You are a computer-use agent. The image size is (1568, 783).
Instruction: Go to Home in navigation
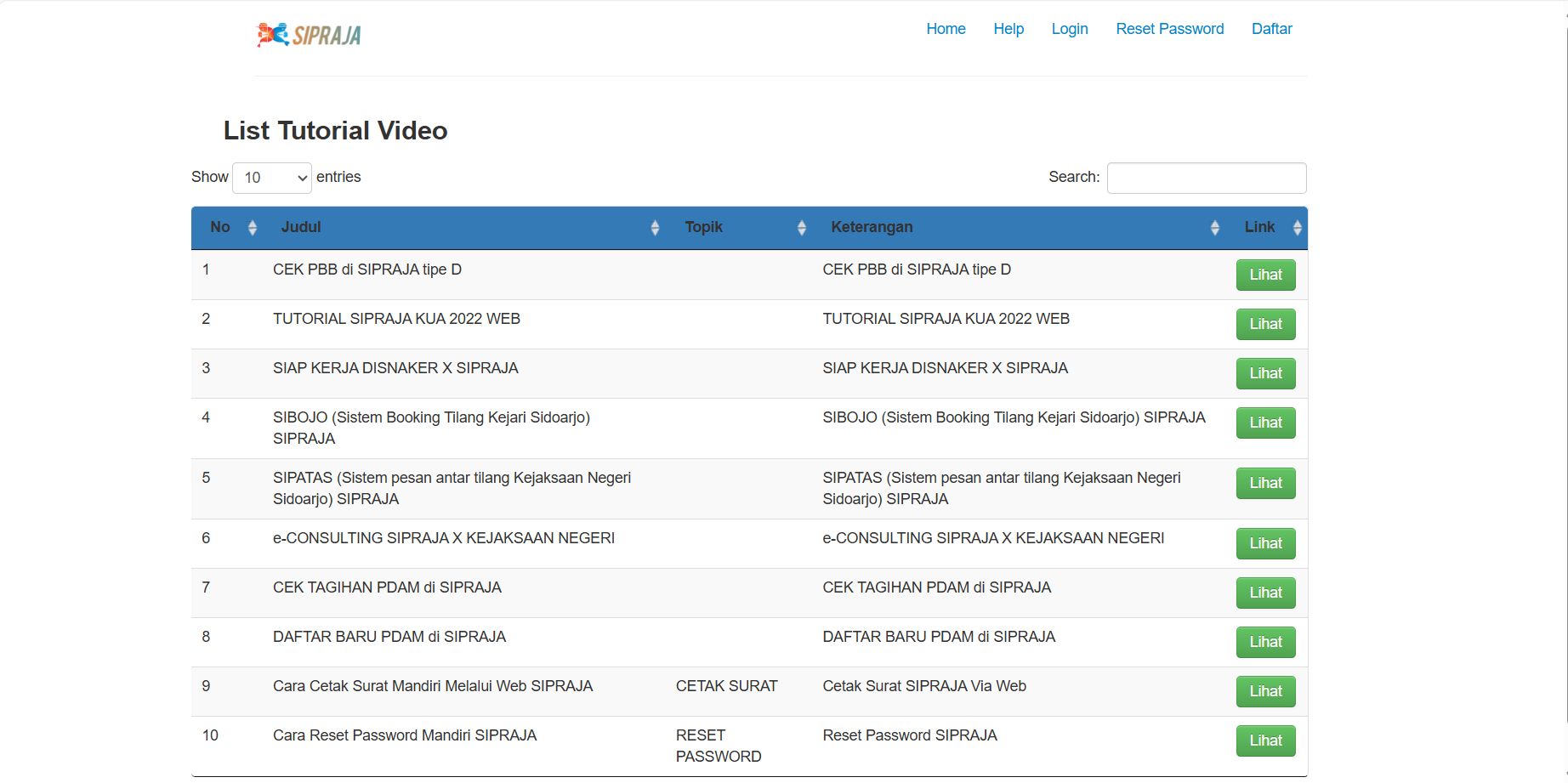[946, 29]
